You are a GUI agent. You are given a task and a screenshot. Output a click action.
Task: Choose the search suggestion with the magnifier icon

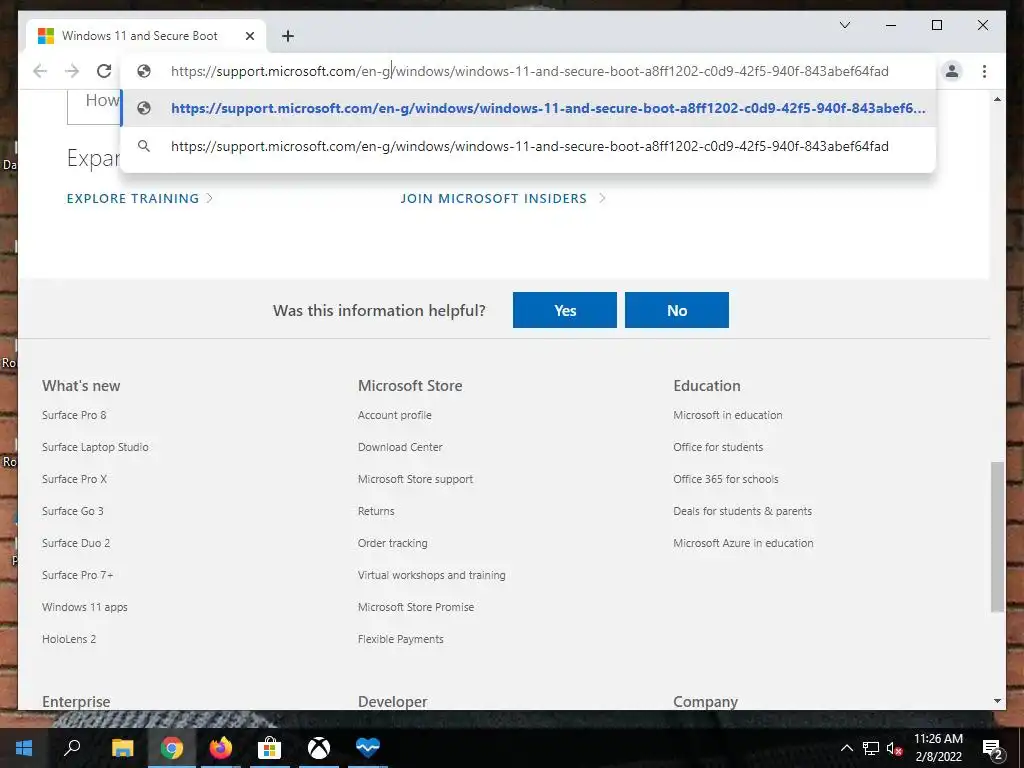(x=528, y=146)
